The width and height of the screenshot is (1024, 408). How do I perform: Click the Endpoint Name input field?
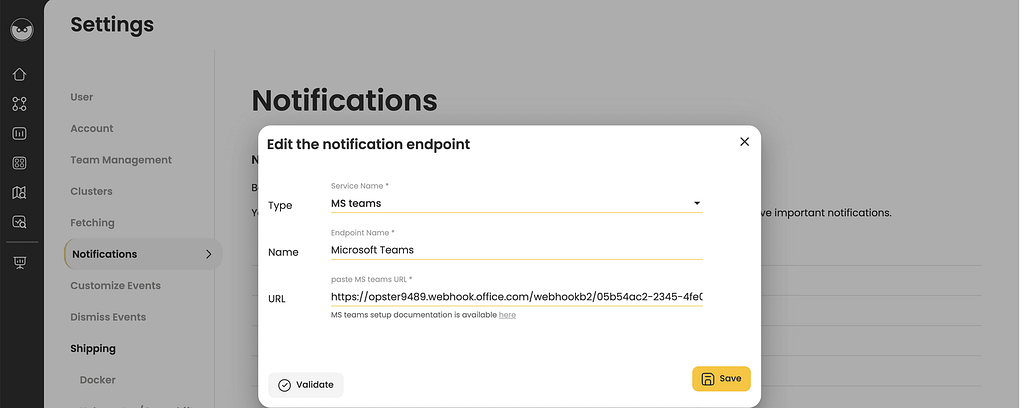coord(517,250)
